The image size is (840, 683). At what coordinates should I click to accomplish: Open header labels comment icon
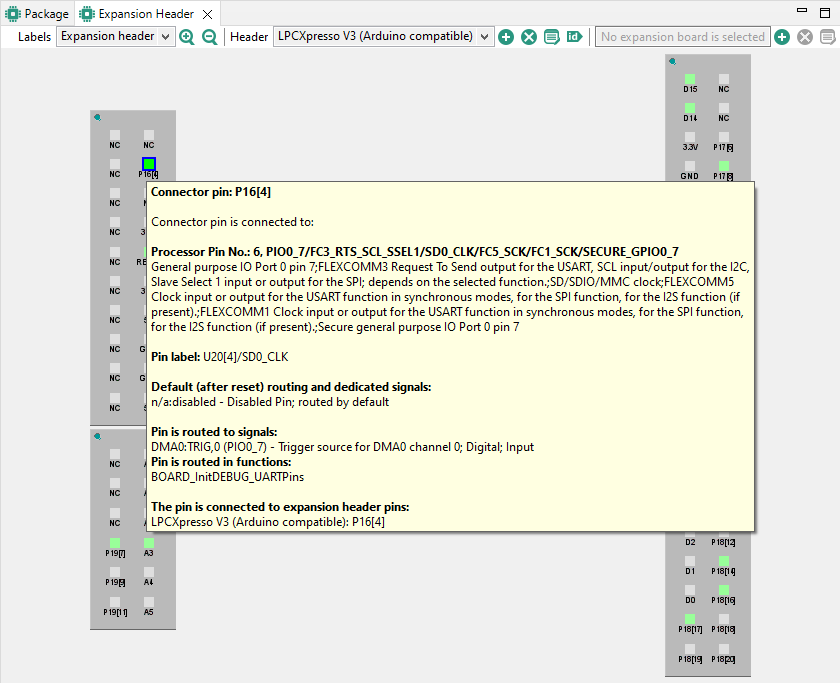click(551, 37)
